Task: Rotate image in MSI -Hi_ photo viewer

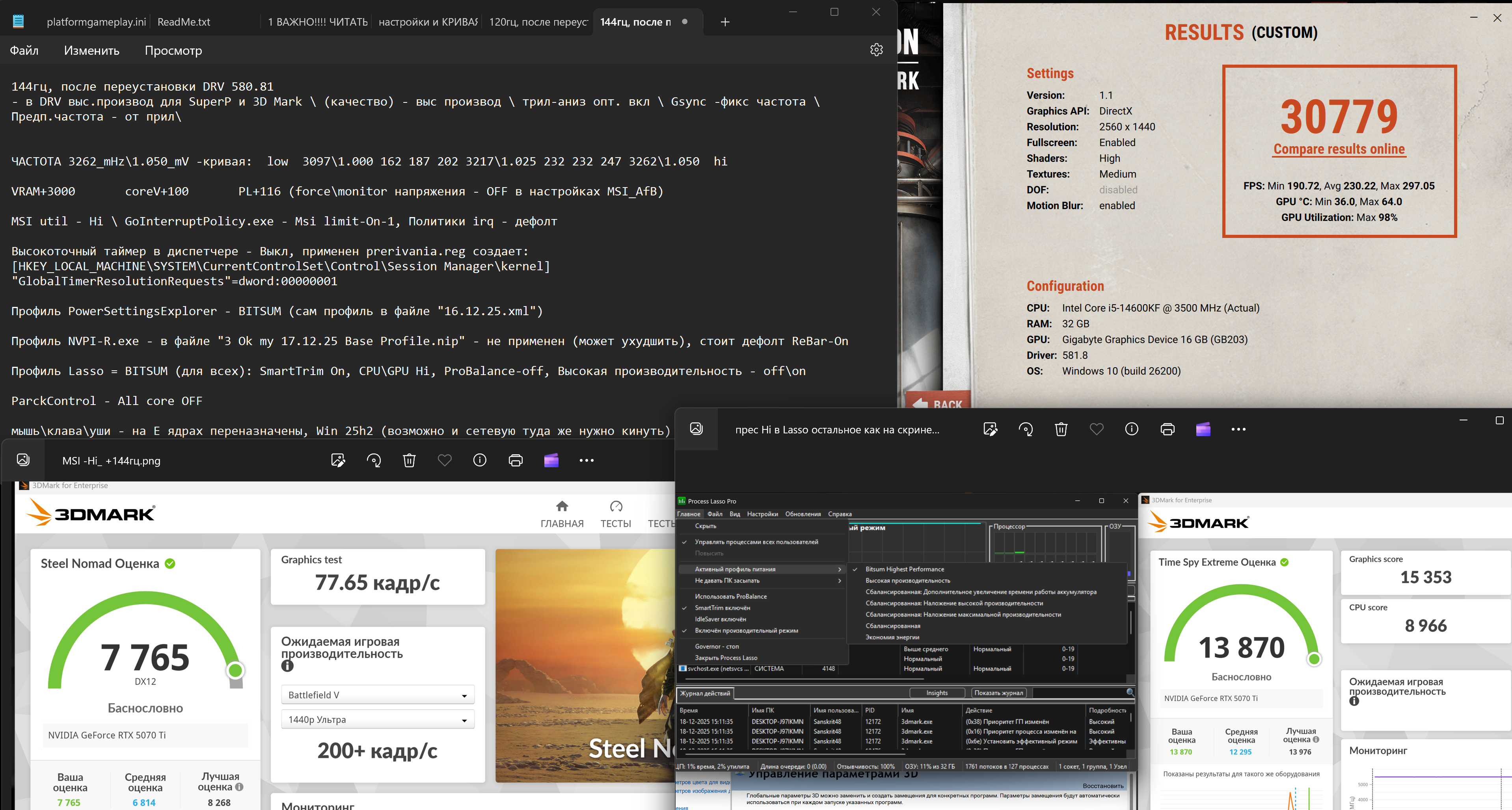Action: (374, 461)
